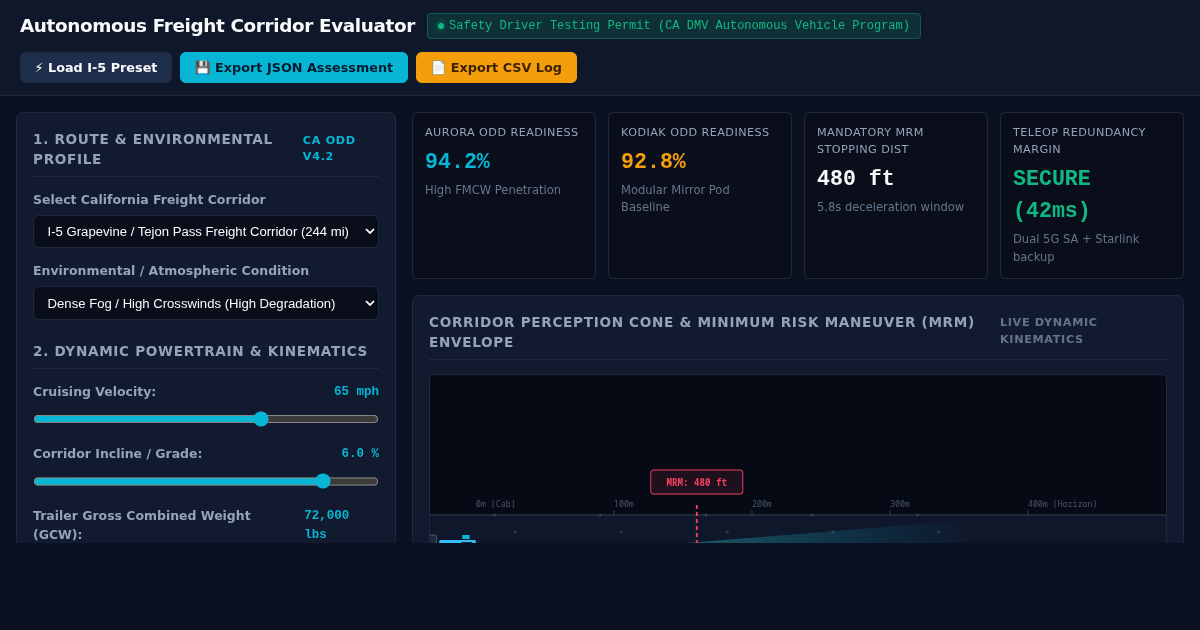Adjust the Corridor Incline / Grade slider
Viewport: 1200px width, 630px height.
coord(206,481)
